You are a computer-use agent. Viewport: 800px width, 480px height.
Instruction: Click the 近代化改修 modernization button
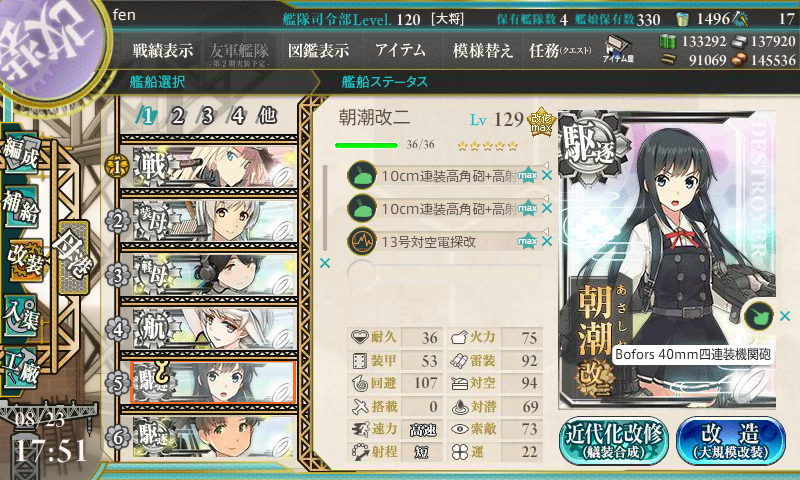point(614,441)
